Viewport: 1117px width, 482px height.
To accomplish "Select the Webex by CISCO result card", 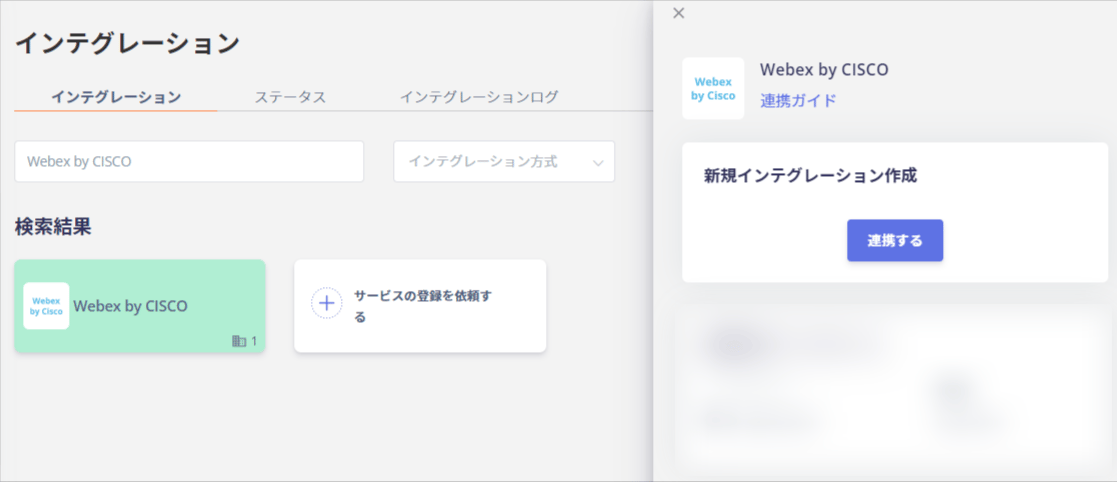I will (x=140, y=306).
